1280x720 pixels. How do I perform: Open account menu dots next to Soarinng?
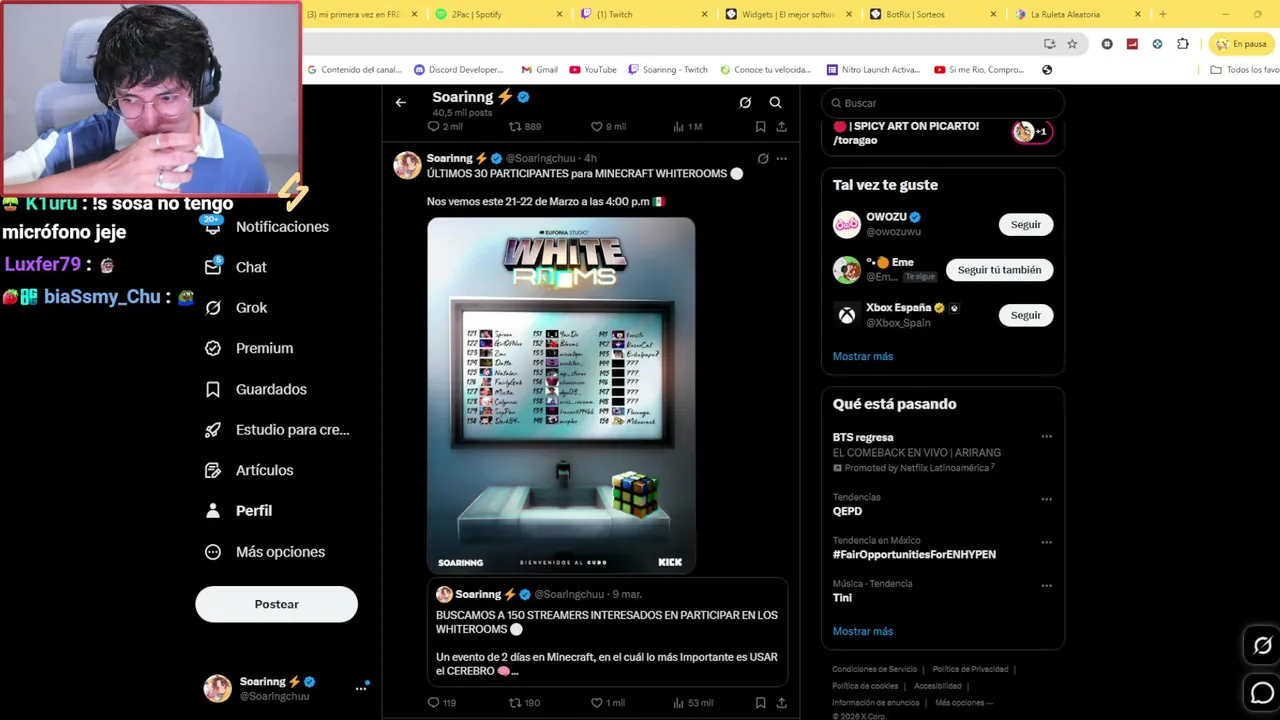click(x=361, y=688)
